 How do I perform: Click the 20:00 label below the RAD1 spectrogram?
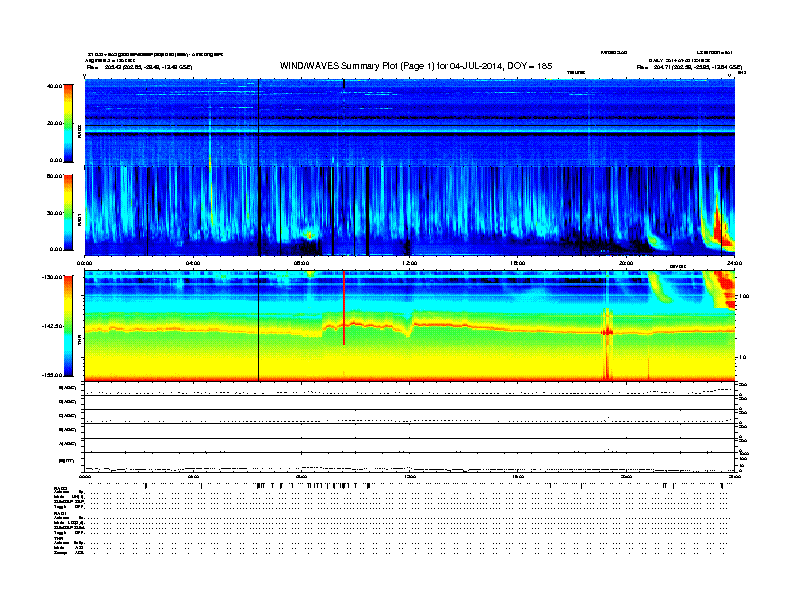(626, 263)
